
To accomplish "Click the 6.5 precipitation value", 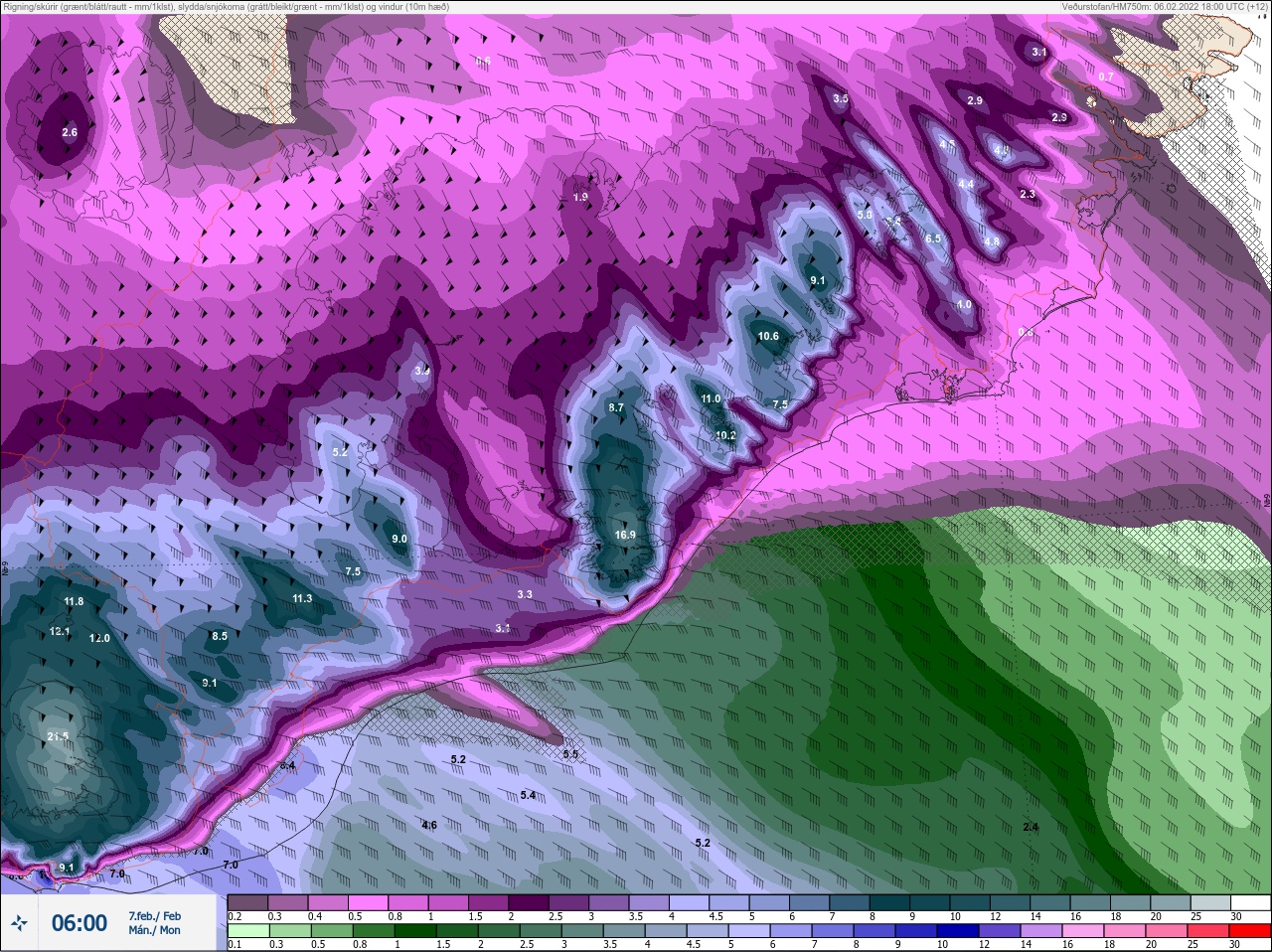I will click(x=933, y=238).
